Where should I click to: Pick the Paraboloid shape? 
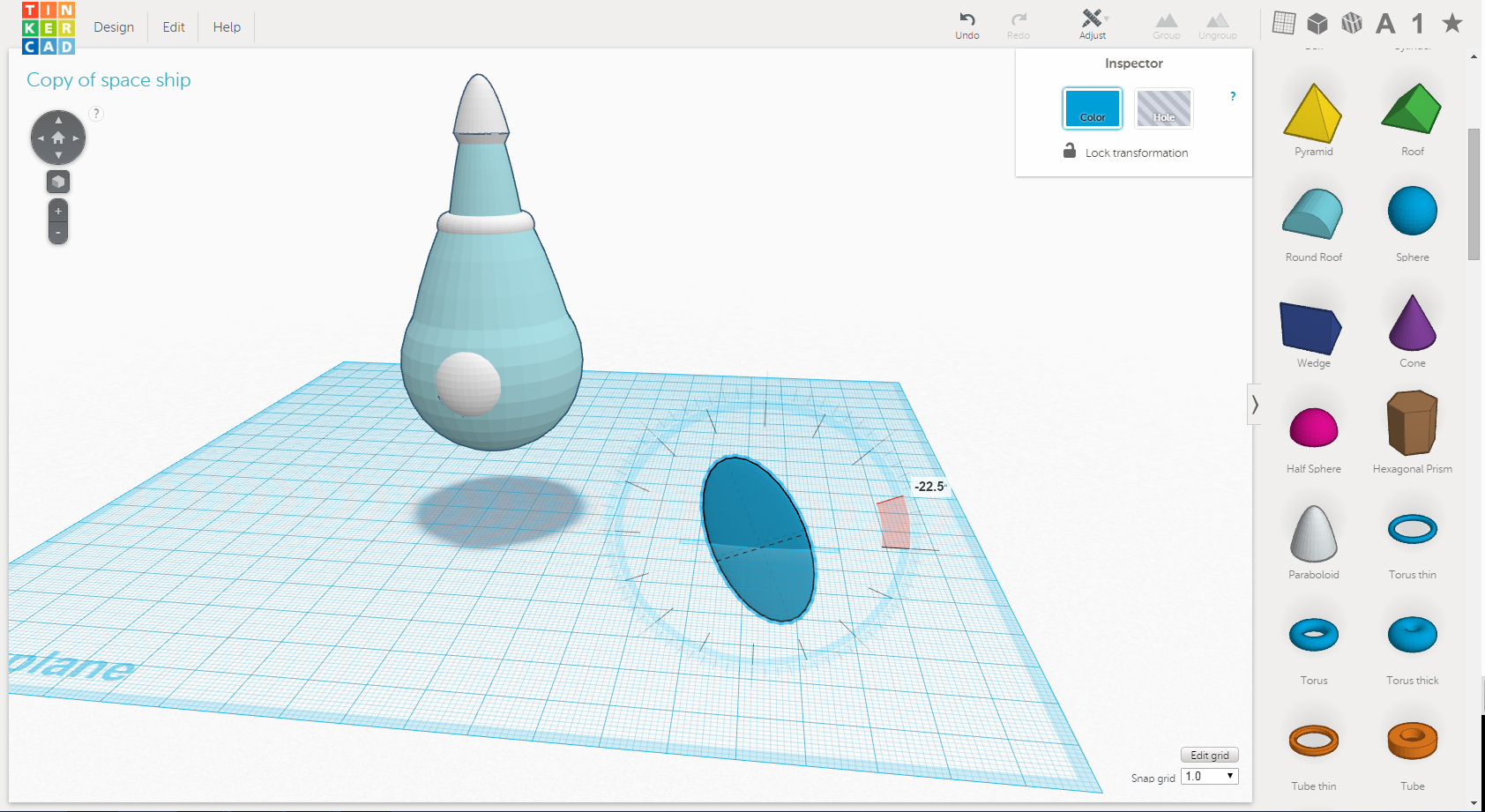[x=1313, y=541]
